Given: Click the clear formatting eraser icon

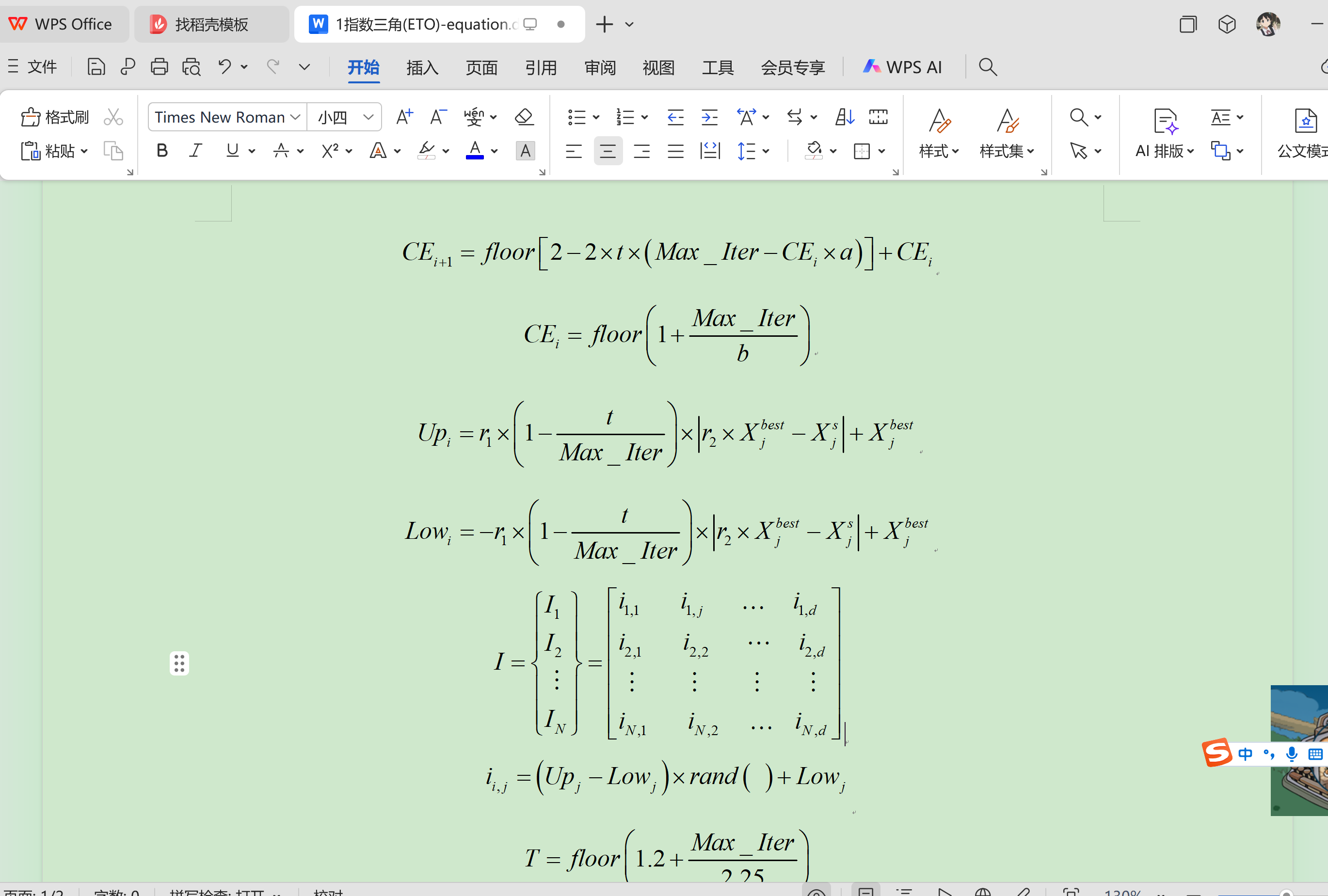Looking at the screenshot, I should pos(524,117).
